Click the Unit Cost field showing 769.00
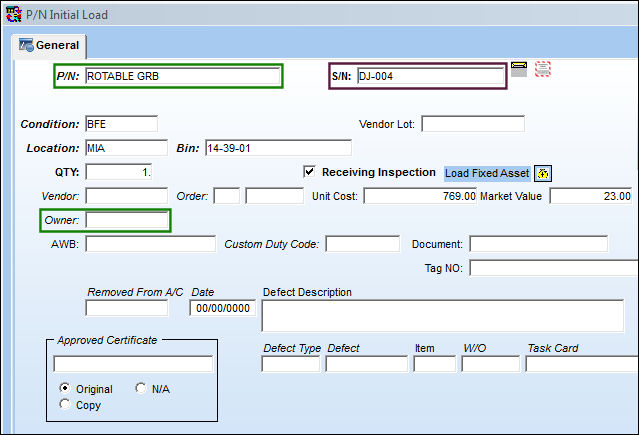The height and width of the screenshot is (435, 639). [420, 196]
